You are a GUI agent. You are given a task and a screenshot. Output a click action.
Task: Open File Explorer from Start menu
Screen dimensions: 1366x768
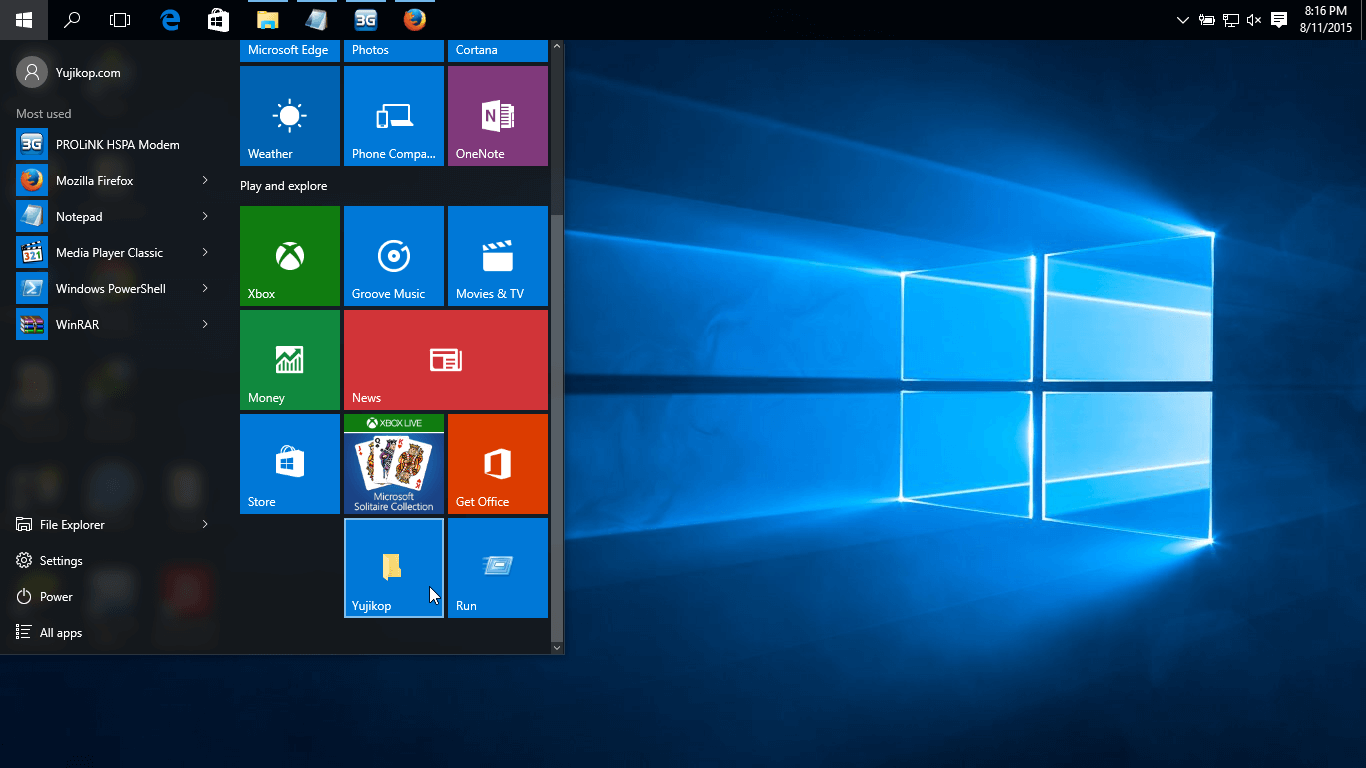tap(115, 525)
